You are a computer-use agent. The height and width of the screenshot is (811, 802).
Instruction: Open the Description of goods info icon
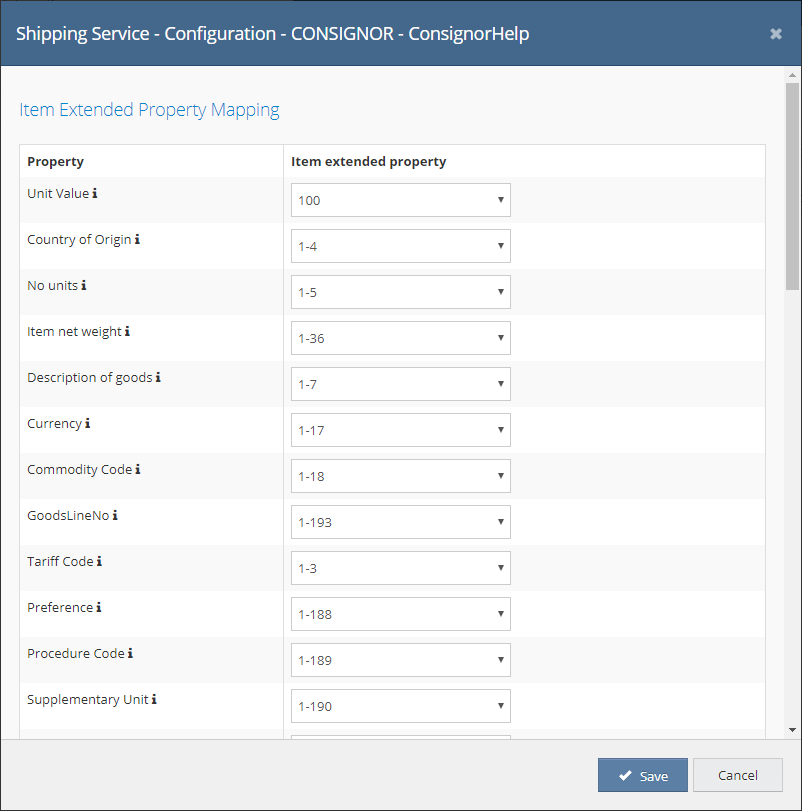click(158, 378)
